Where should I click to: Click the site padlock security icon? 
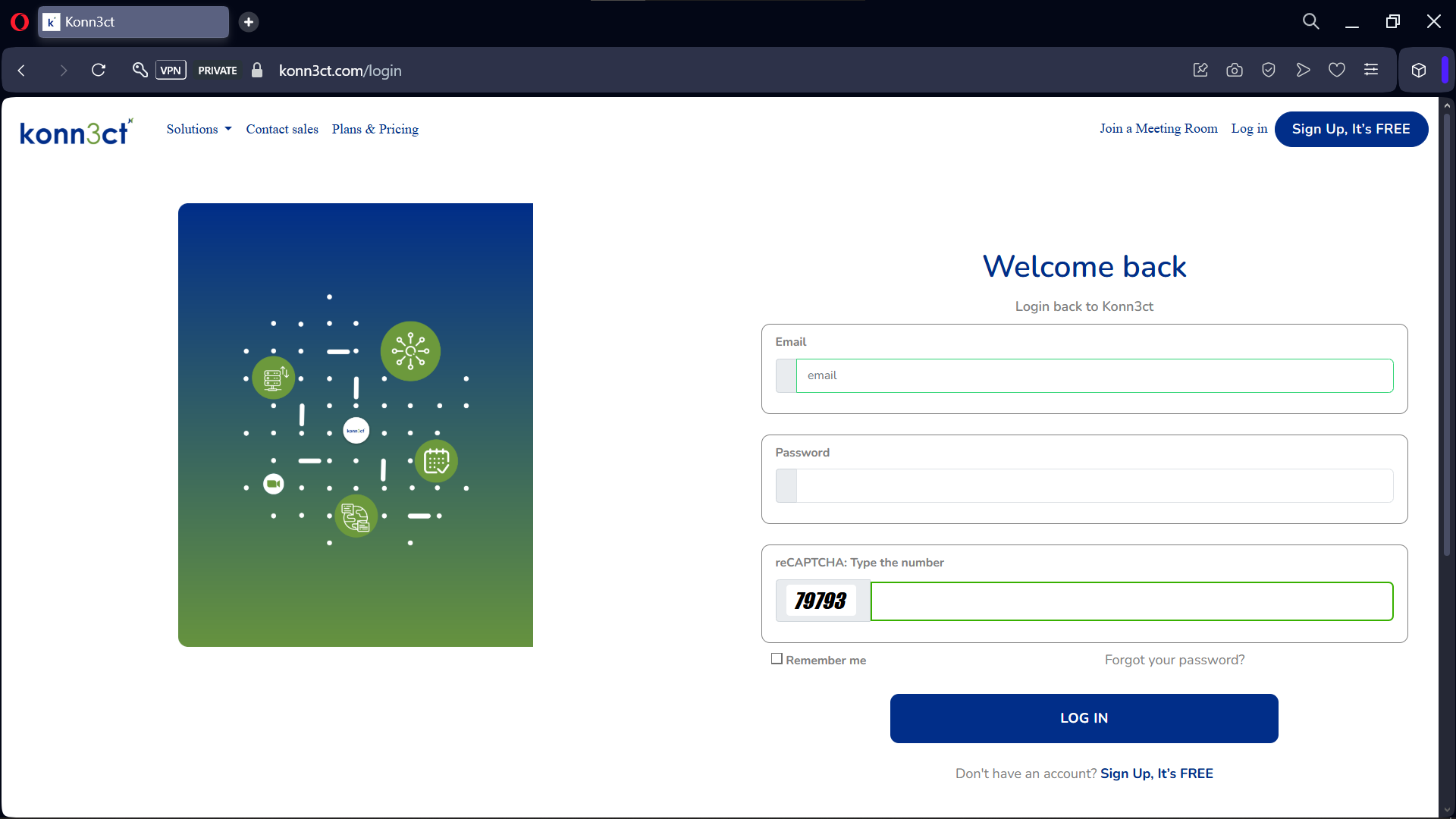pos(257,71)
